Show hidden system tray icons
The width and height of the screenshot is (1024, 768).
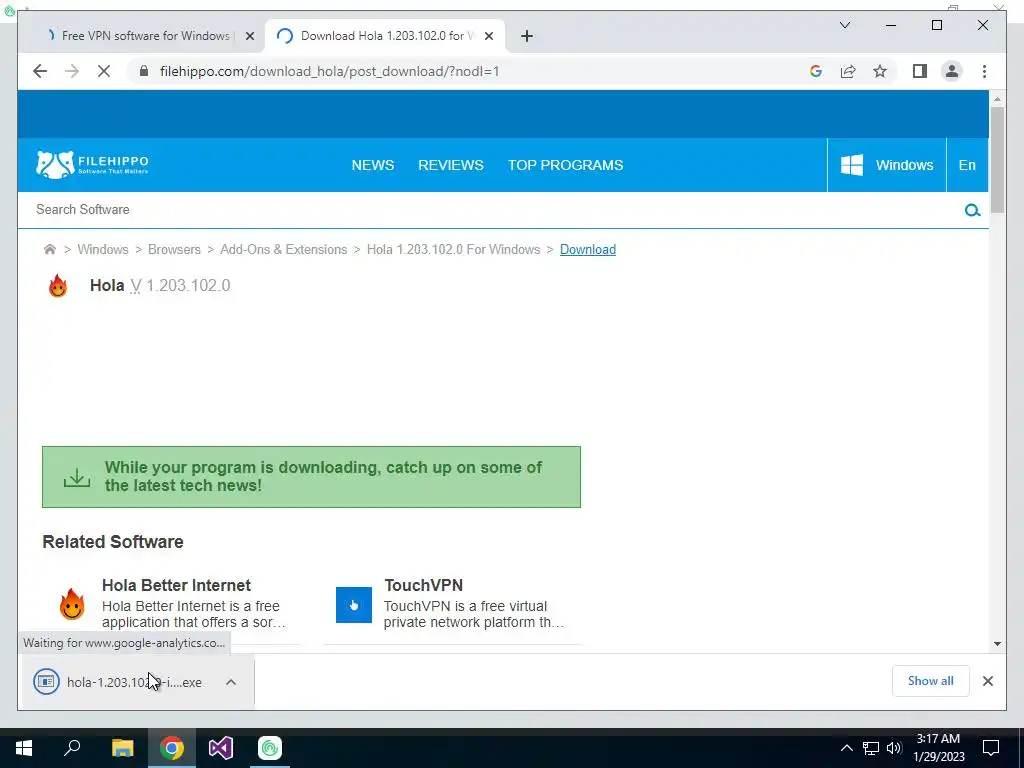point(846,748)
